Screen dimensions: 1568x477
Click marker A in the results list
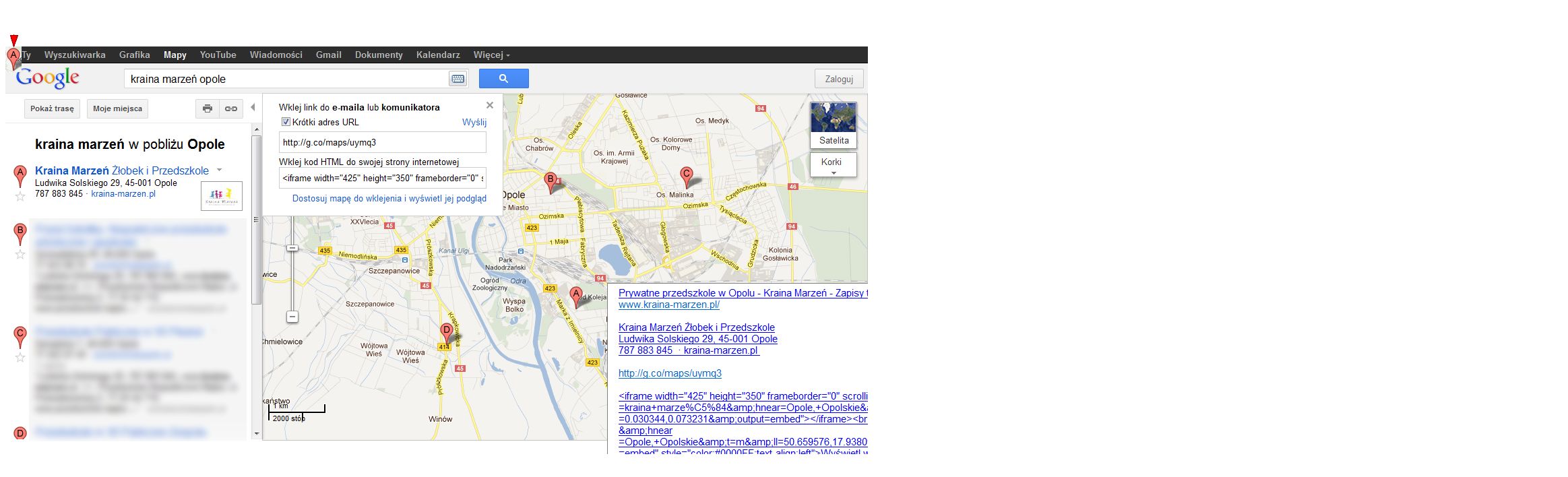[20, 175]
